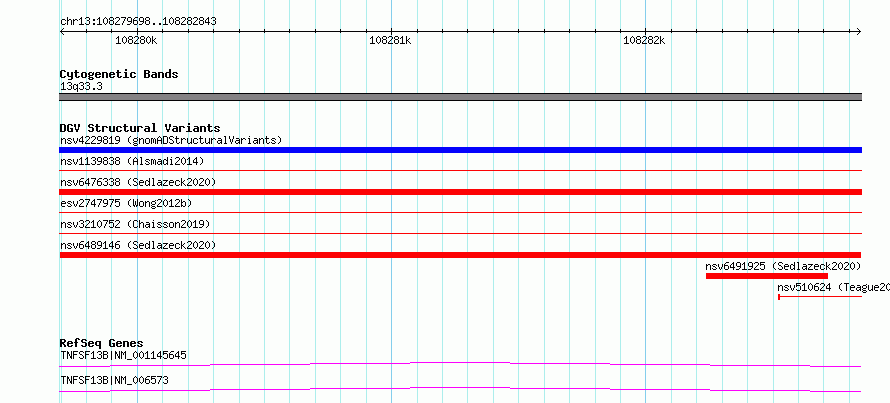This screenshot has width=890, height=403.
Task: Click the 108282k ruler position label
Action: 644,41
